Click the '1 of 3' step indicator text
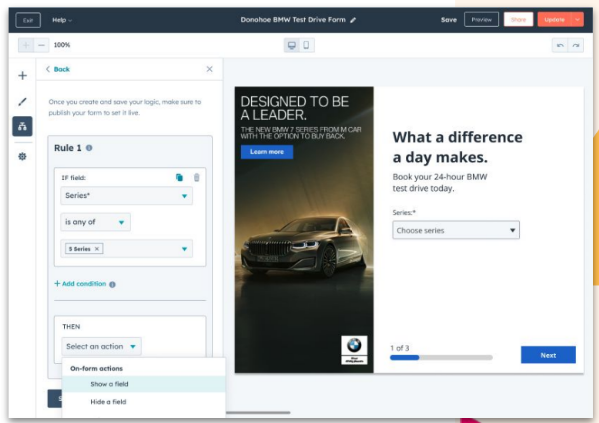The height and width of the screenshot is (423, 599). pos(400,348)
